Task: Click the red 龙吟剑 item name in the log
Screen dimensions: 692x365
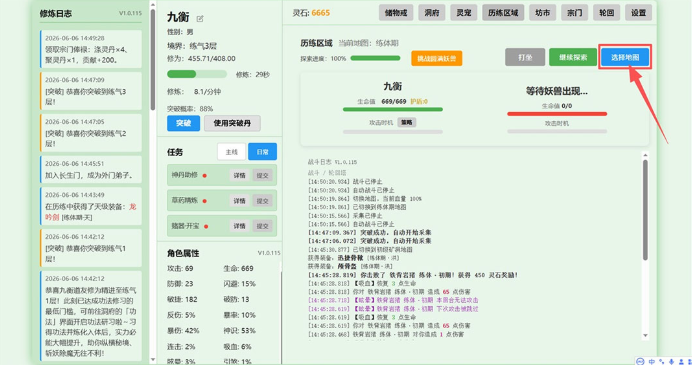Action: (x=90, y=211)
